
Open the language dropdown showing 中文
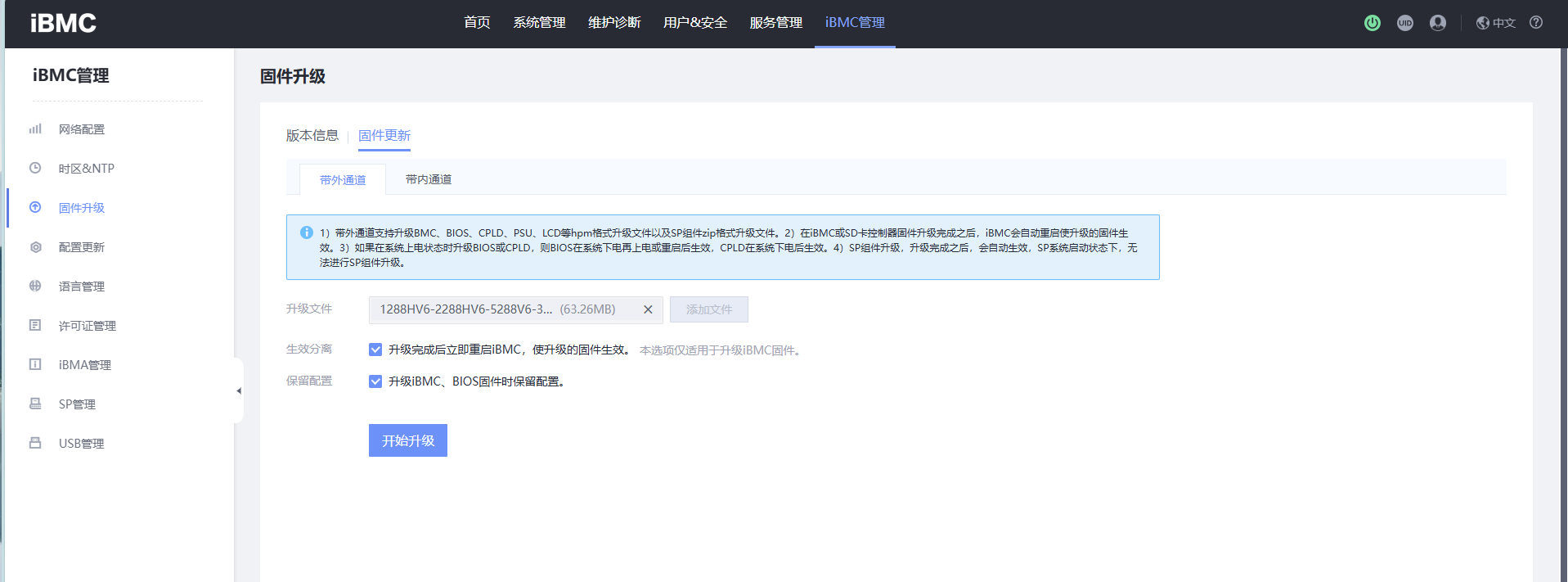point(1496,23)
